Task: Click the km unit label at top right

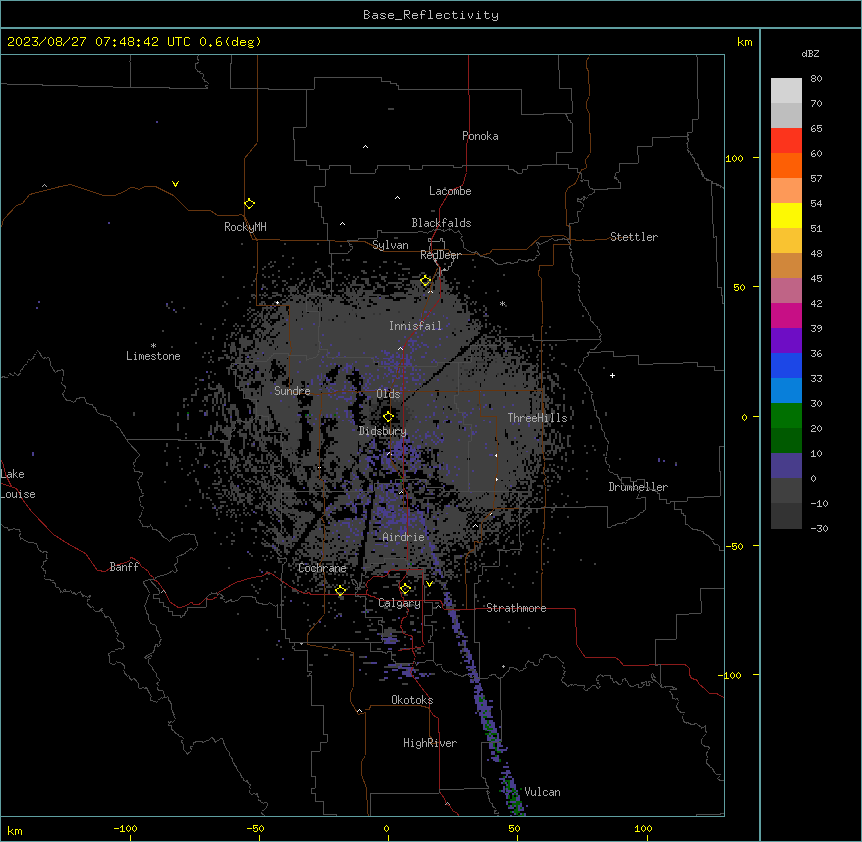Action: [x=745, y=42]
